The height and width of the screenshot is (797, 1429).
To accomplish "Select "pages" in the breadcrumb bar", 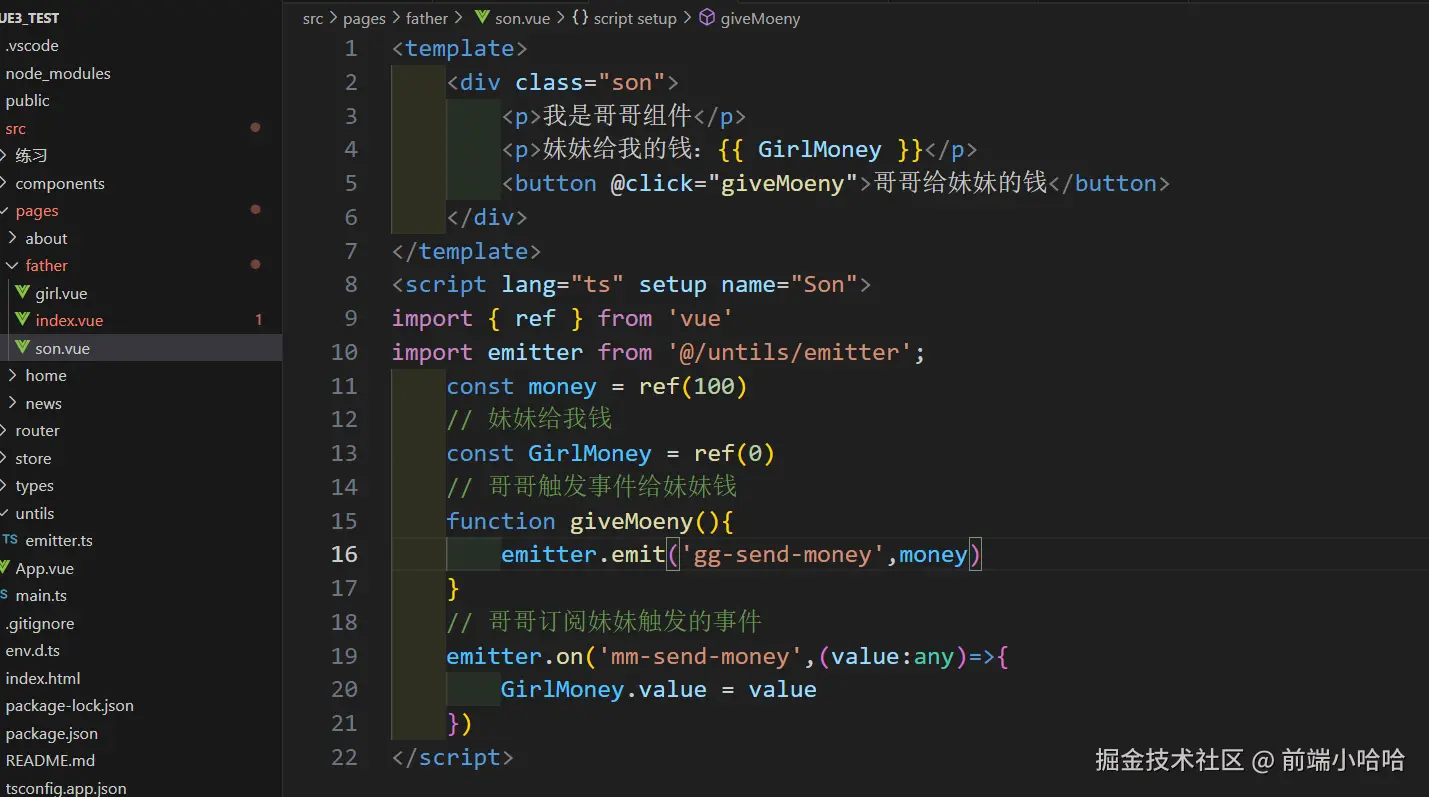I will [x=364, y=18].
